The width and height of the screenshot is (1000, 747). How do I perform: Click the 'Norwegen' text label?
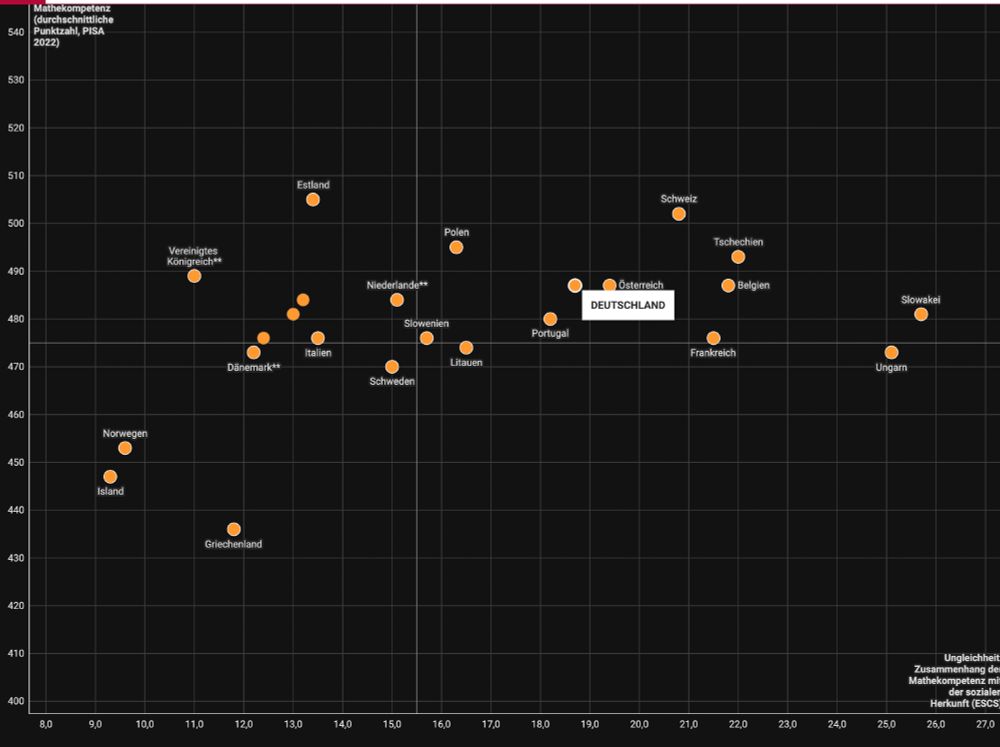click(x=125, y=434)
